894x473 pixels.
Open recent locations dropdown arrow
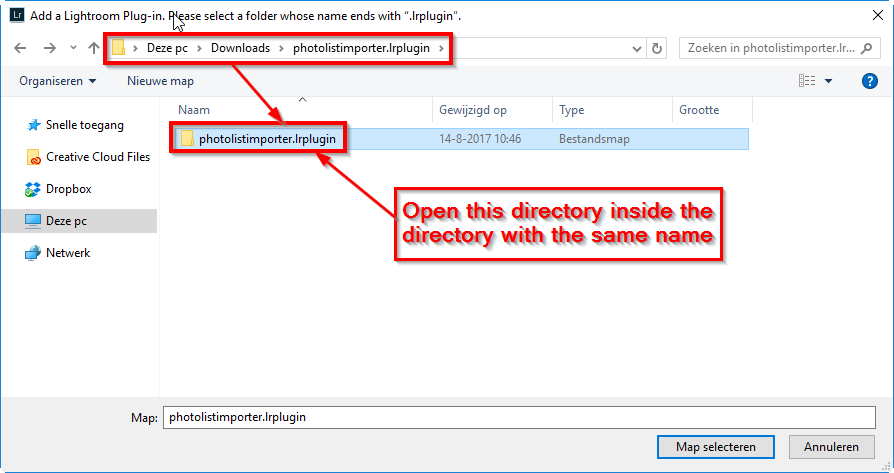[x=71, y=48]
